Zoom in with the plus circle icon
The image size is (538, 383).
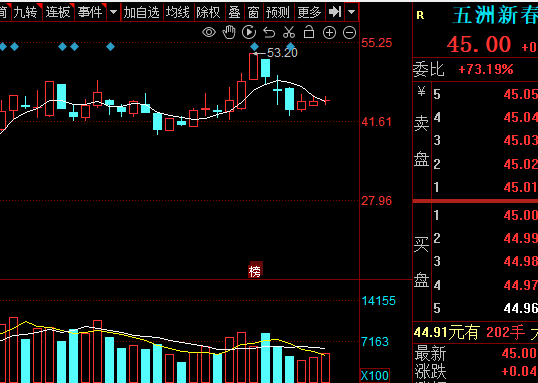[329, 33]
